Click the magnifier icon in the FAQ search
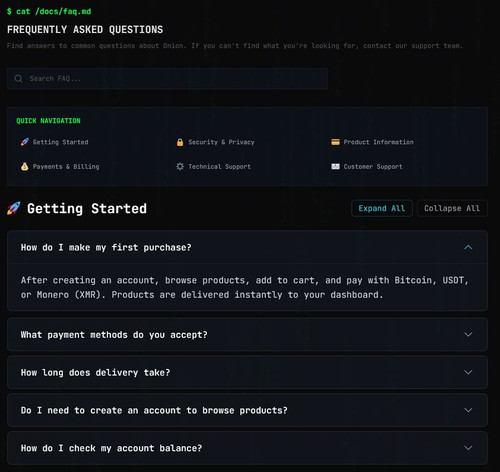Viewport: 500px width, 472px height. click(x=18, y=79)
